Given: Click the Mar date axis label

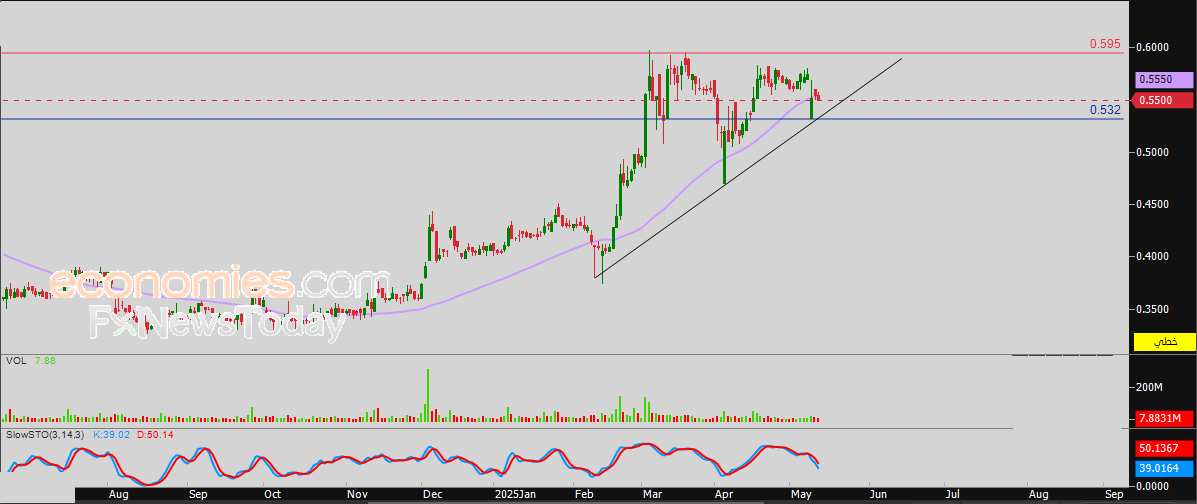Looking at the screenshot, I should coord(651,496).
